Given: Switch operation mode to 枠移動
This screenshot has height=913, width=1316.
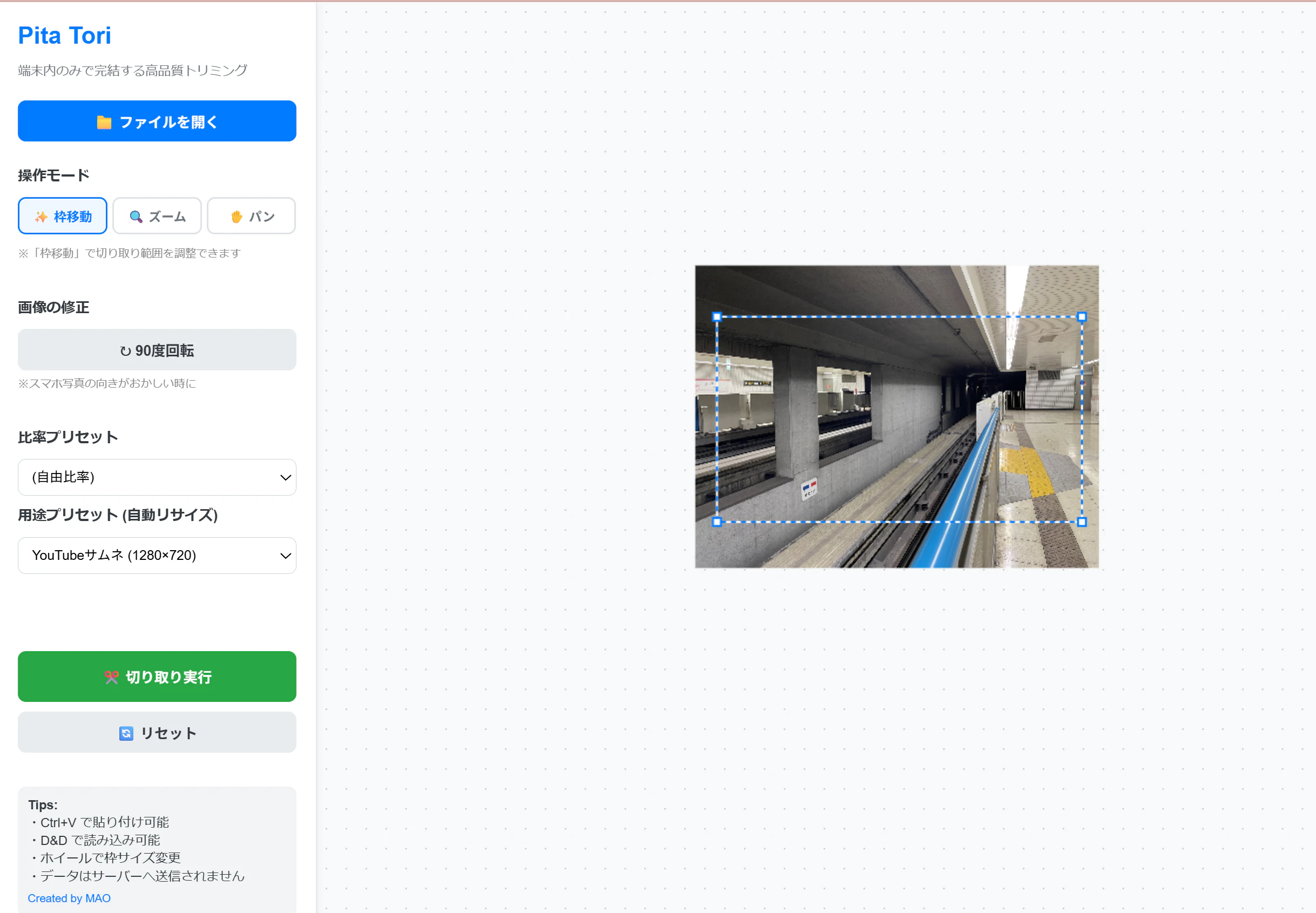Looking at the screenshot, I should tap(62, 215).
